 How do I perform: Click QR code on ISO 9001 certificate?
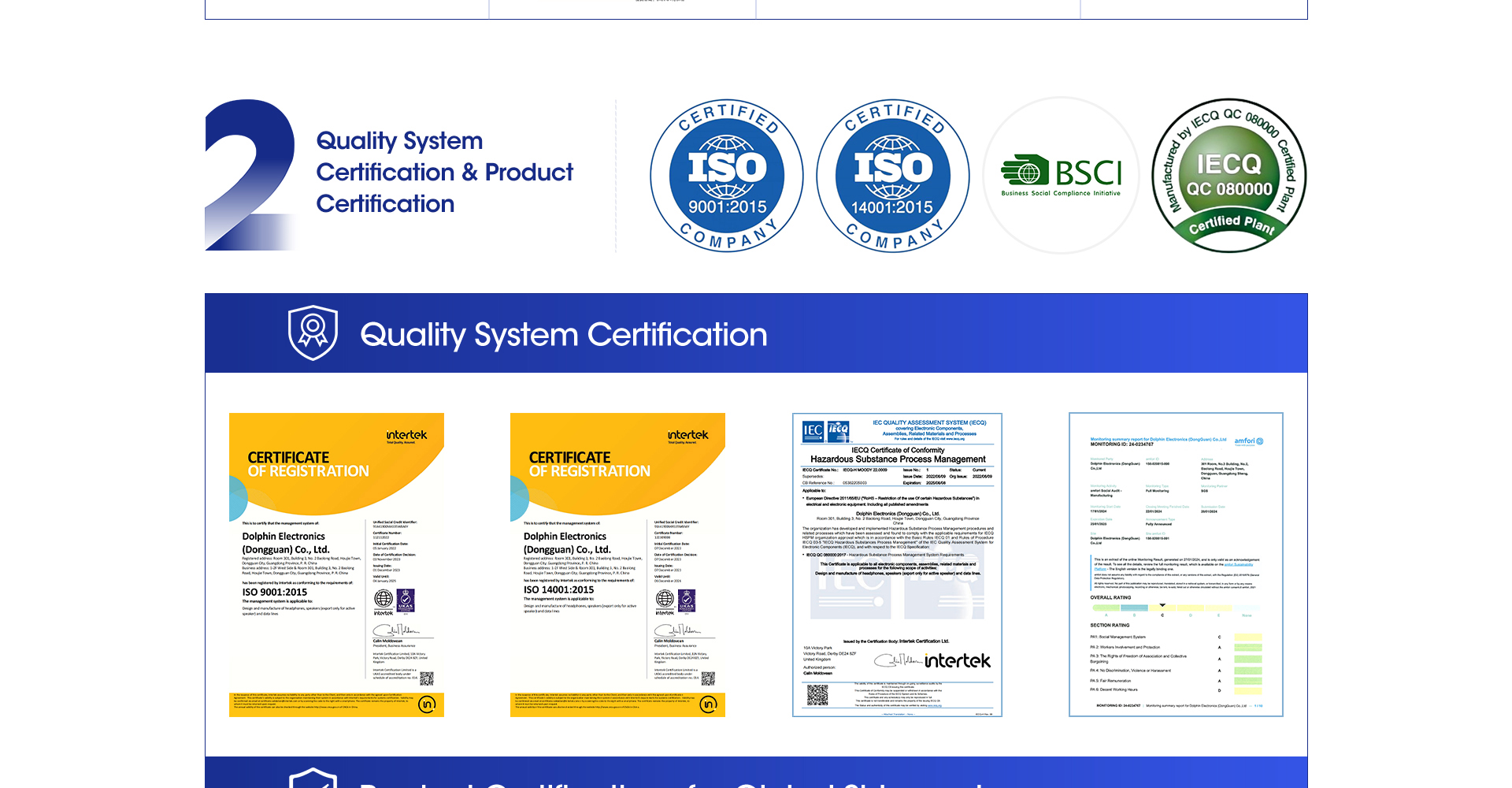427,678
